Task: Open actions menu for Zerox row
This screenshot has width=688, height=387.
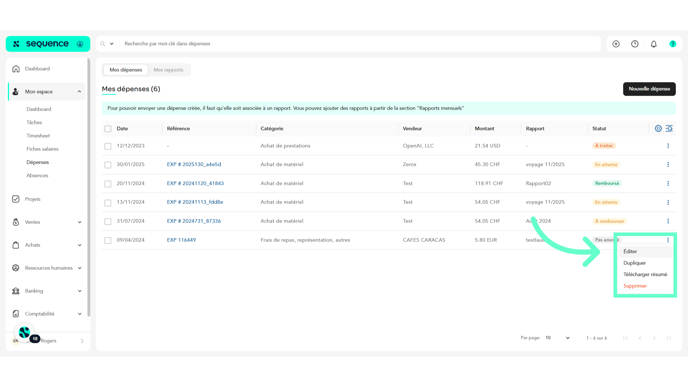Action: (668, 165)
